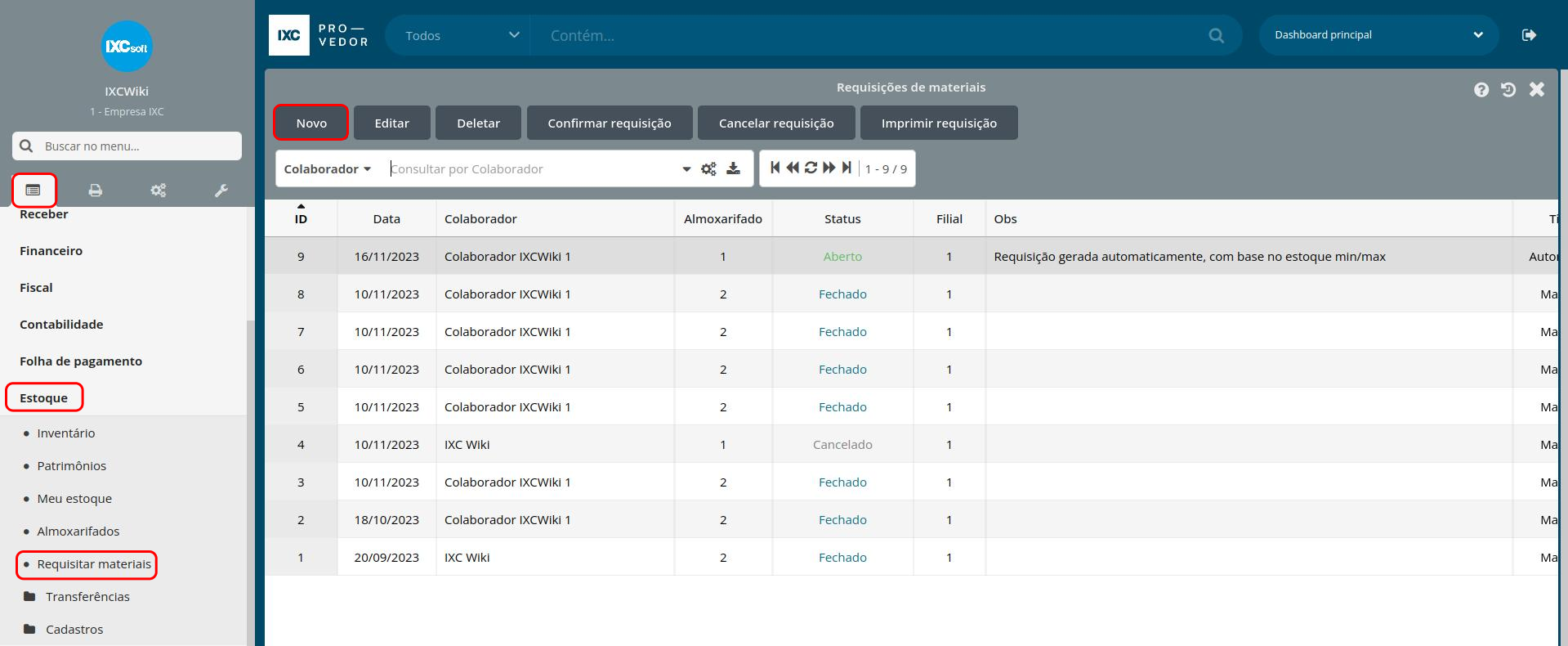This screenshot has width=1568, height=646.
Task: Click Imprimir requisição
Action: click(939, 123)
